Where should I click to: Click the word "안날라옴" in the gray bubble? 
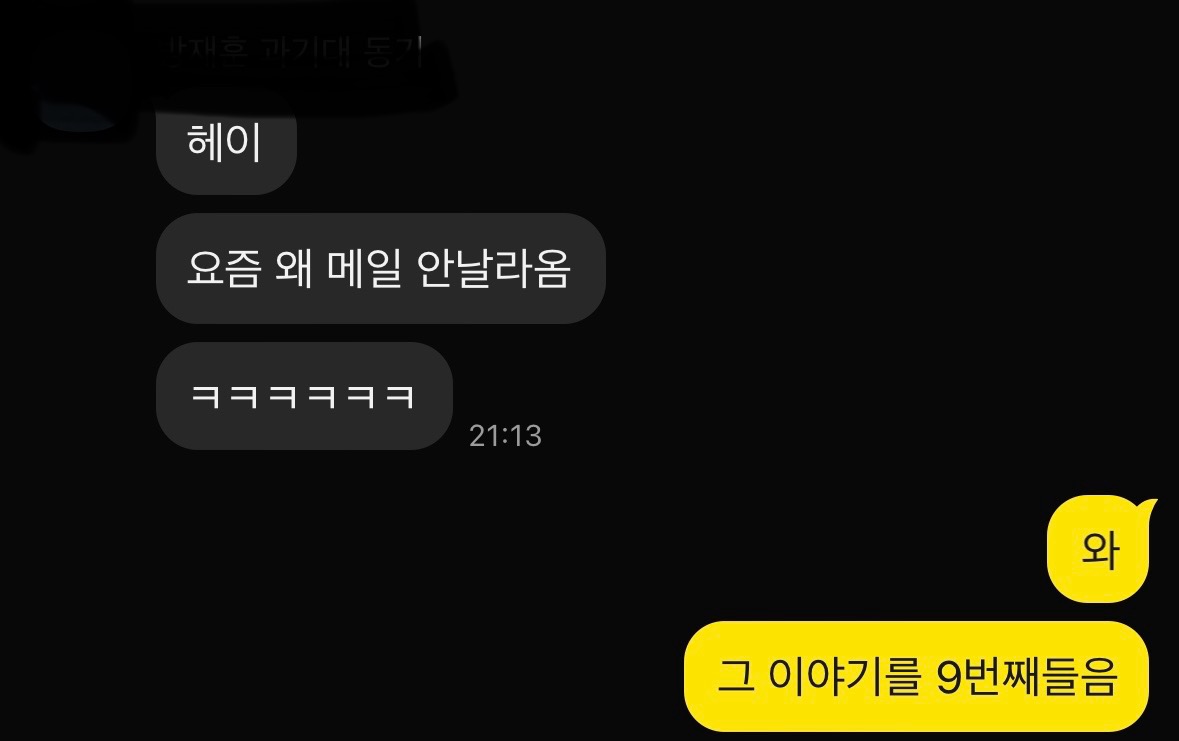[493, 269]
